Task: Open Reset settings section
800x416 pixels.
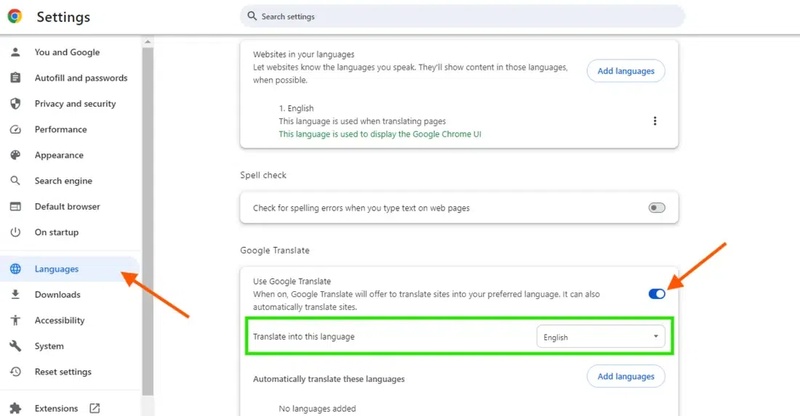Action: (x=63, y=372)
